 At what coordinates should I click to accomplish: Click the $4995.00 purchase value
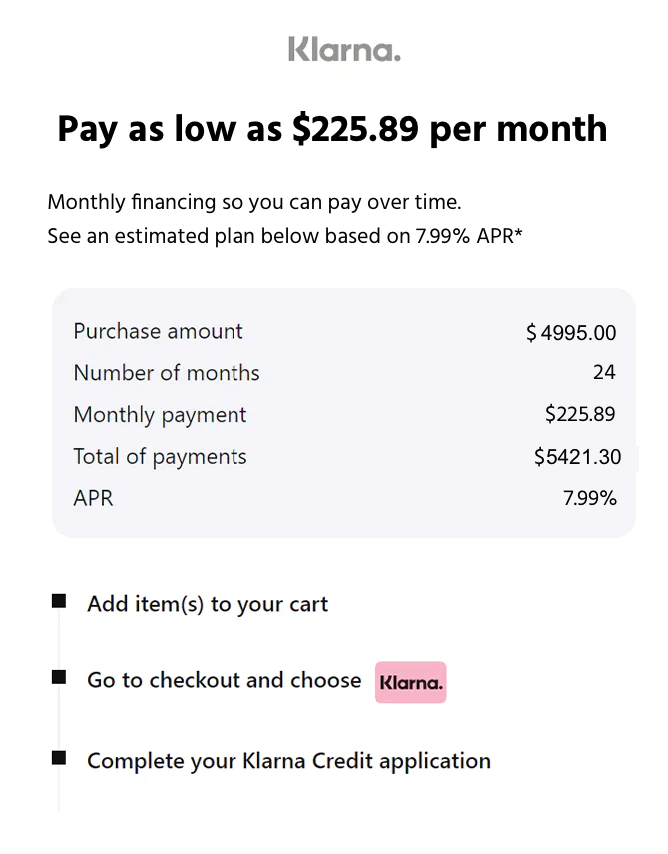click(571, 333)
